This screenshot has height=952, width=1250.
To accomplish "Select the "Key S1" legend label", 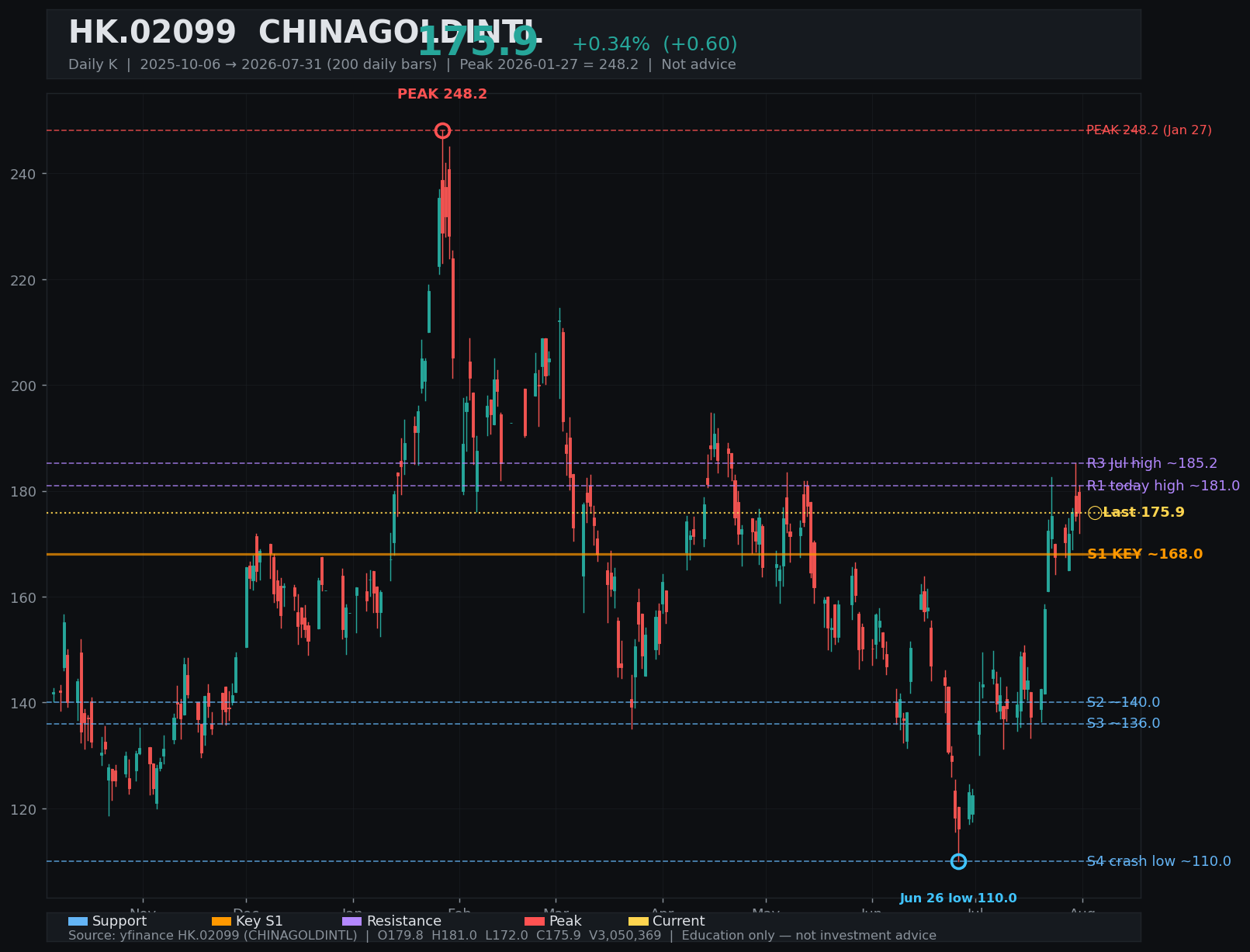I will pyautogui.click(x=259, y=922).
